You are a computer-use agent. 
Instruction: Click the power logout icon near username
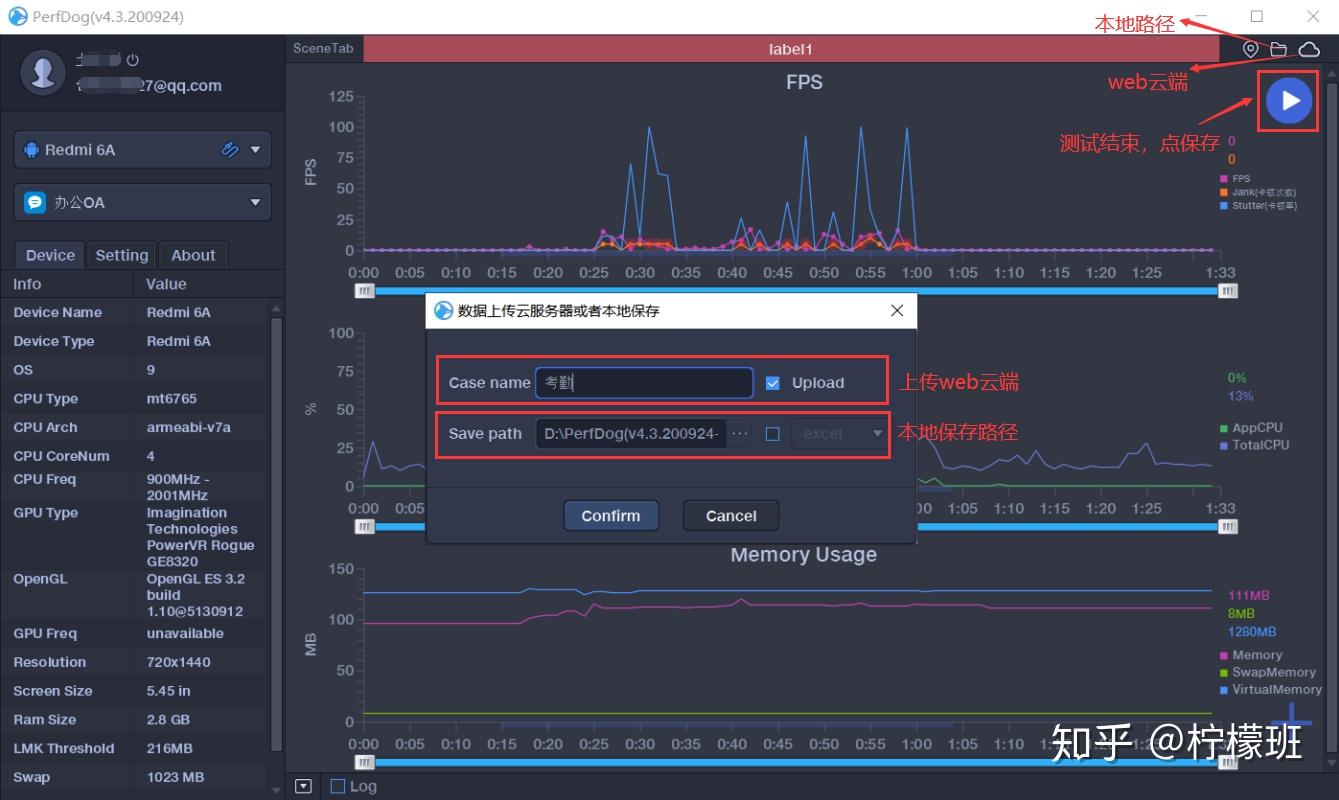[x=133, y=61]
